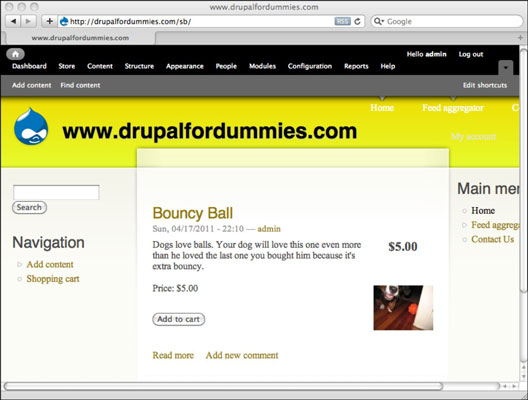This screenshot has width=528, height=400.
Task: Open the Modules admin menu
Action: (262, 66)
